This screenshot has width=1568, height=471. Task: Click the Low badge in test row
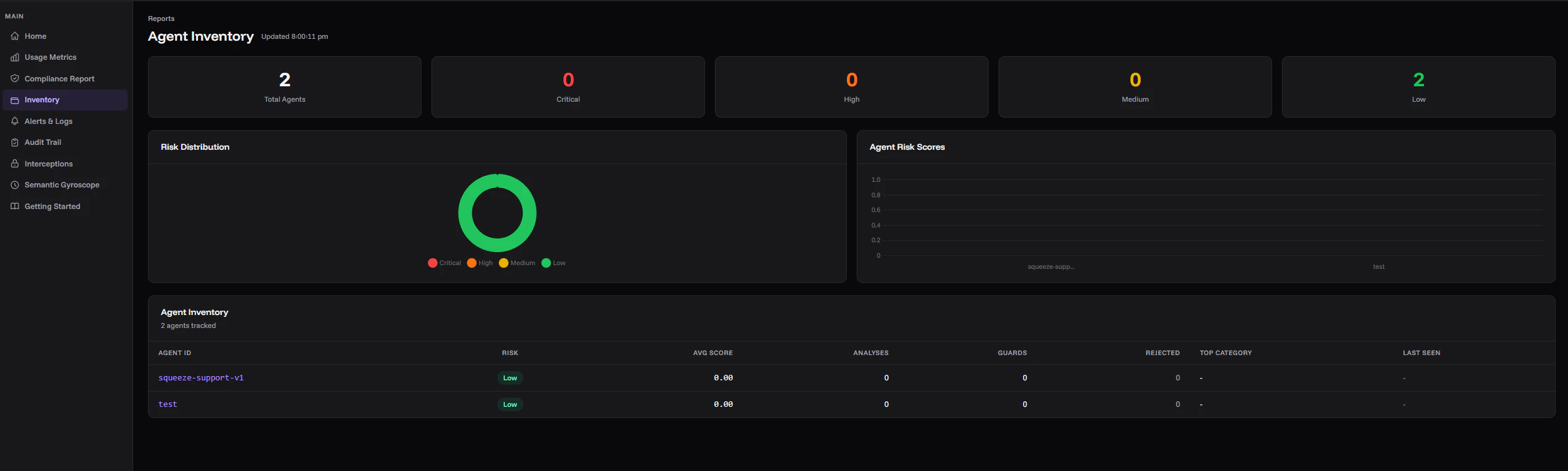[x=510, y=404]
